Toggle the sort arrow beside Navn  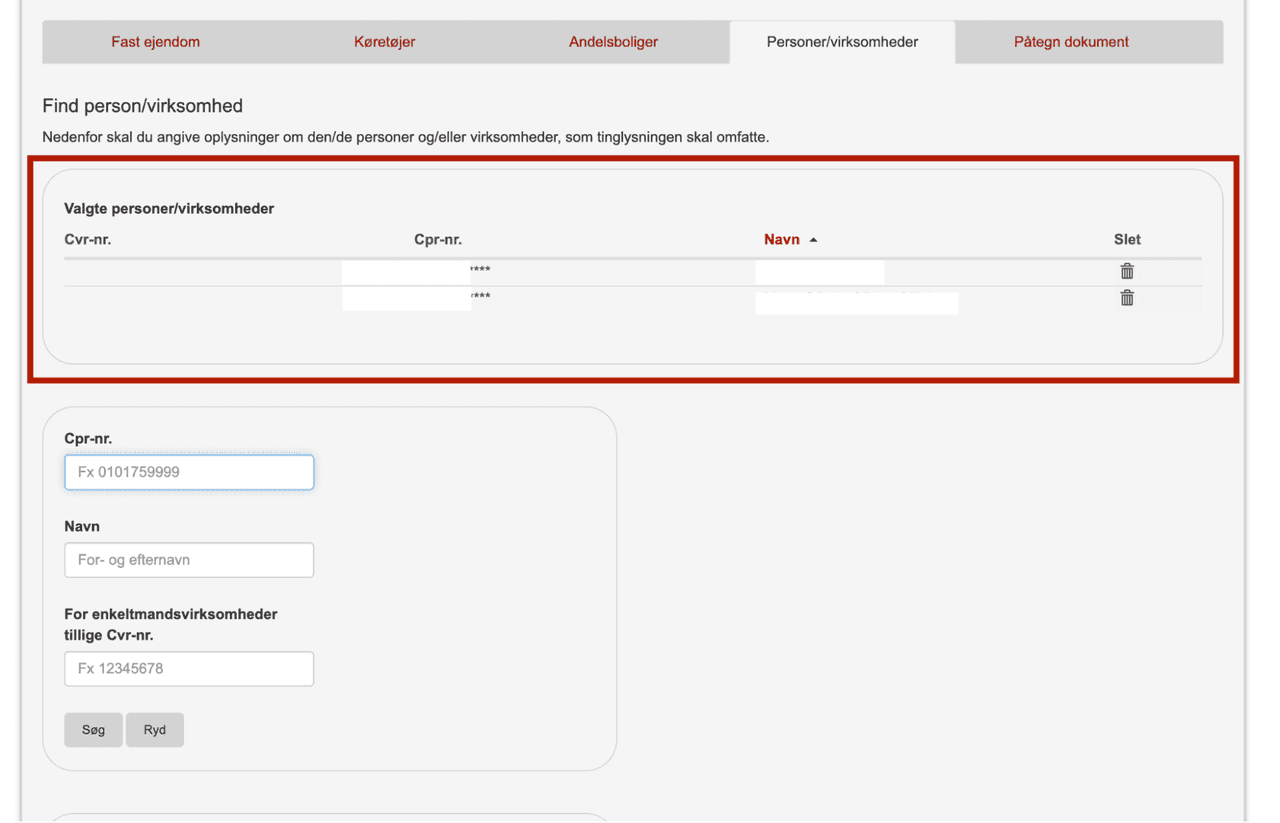(x=813, y=240)
